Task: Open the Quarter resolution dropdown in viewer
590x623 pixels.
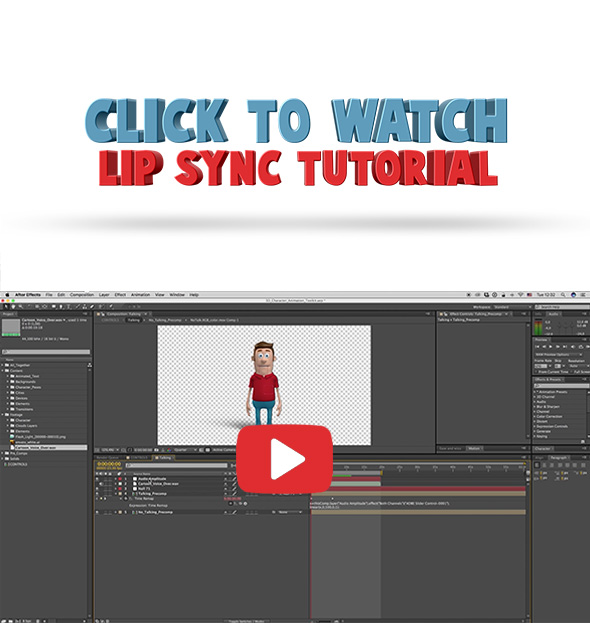Action: coord(184,450)
